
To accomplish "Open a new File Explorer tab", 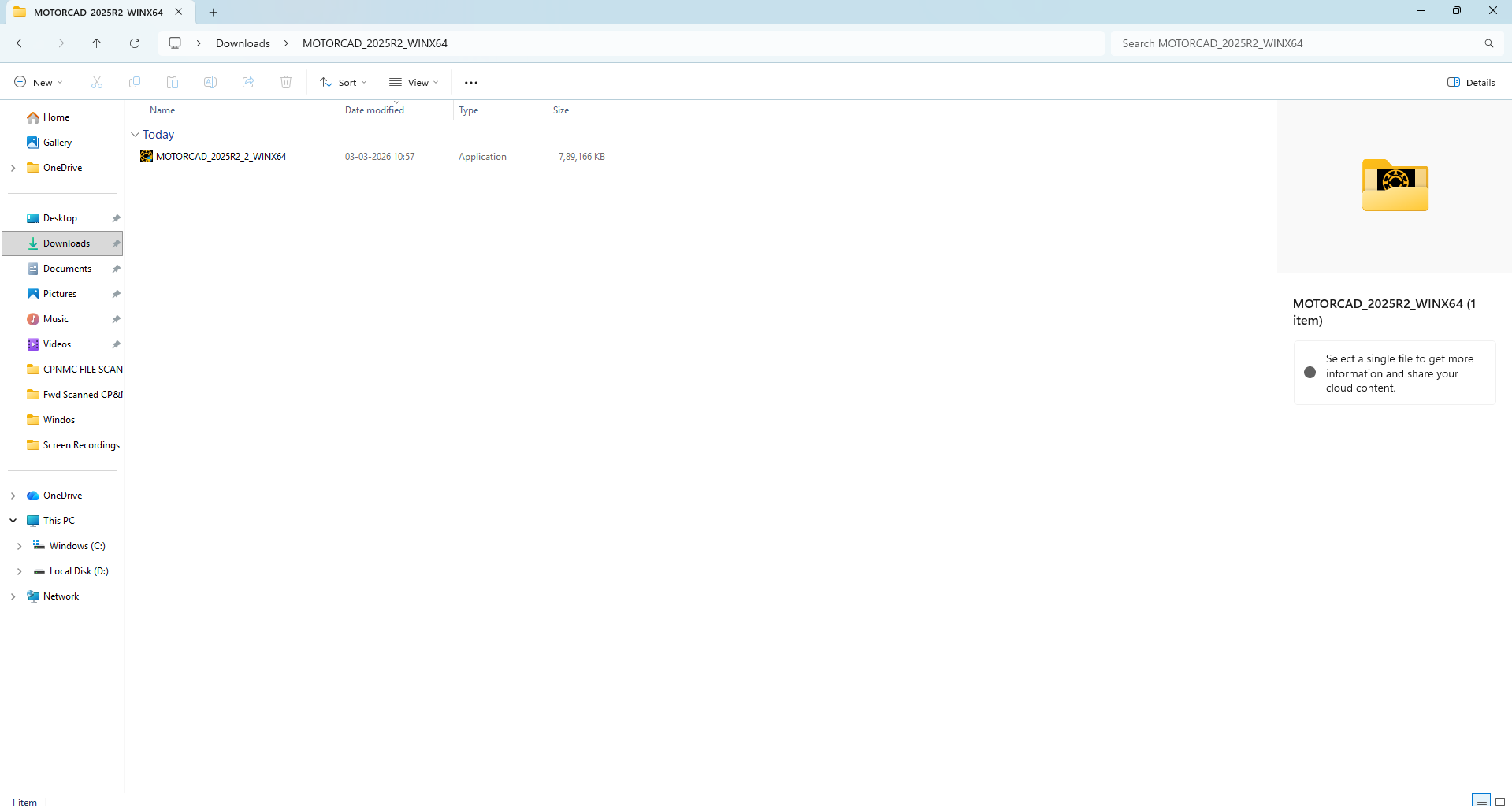I will pyautogui.click(x=213, y=12).
